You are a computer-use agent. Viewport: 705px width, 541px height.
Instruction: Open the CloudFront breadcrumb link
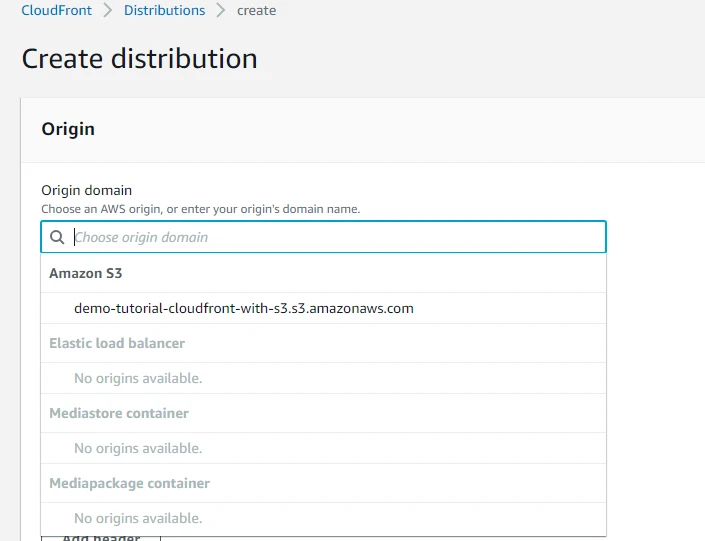click(x=56, y=11)
